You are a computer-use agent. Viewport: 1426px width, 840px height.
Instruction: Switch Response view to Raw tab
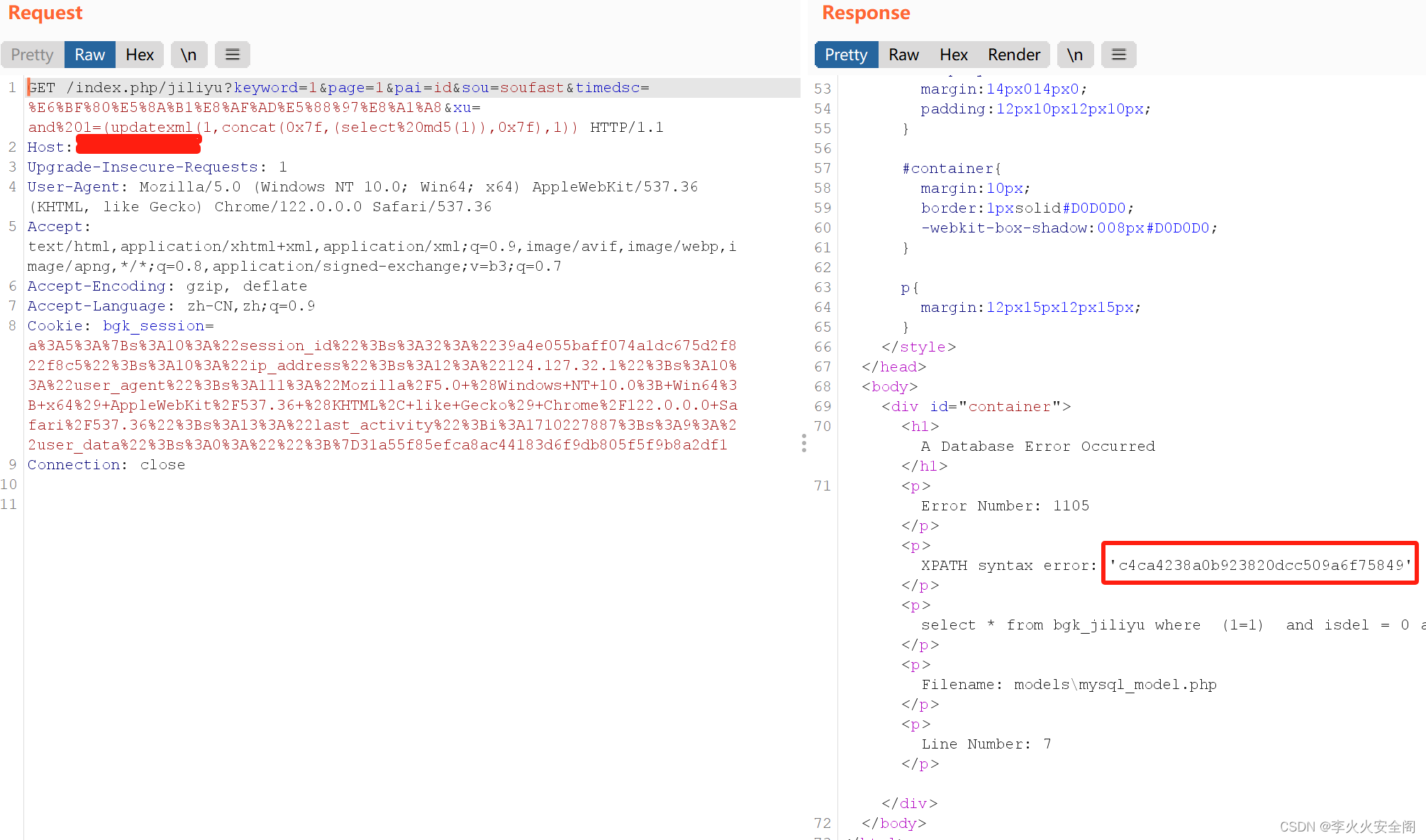(904, 55)
